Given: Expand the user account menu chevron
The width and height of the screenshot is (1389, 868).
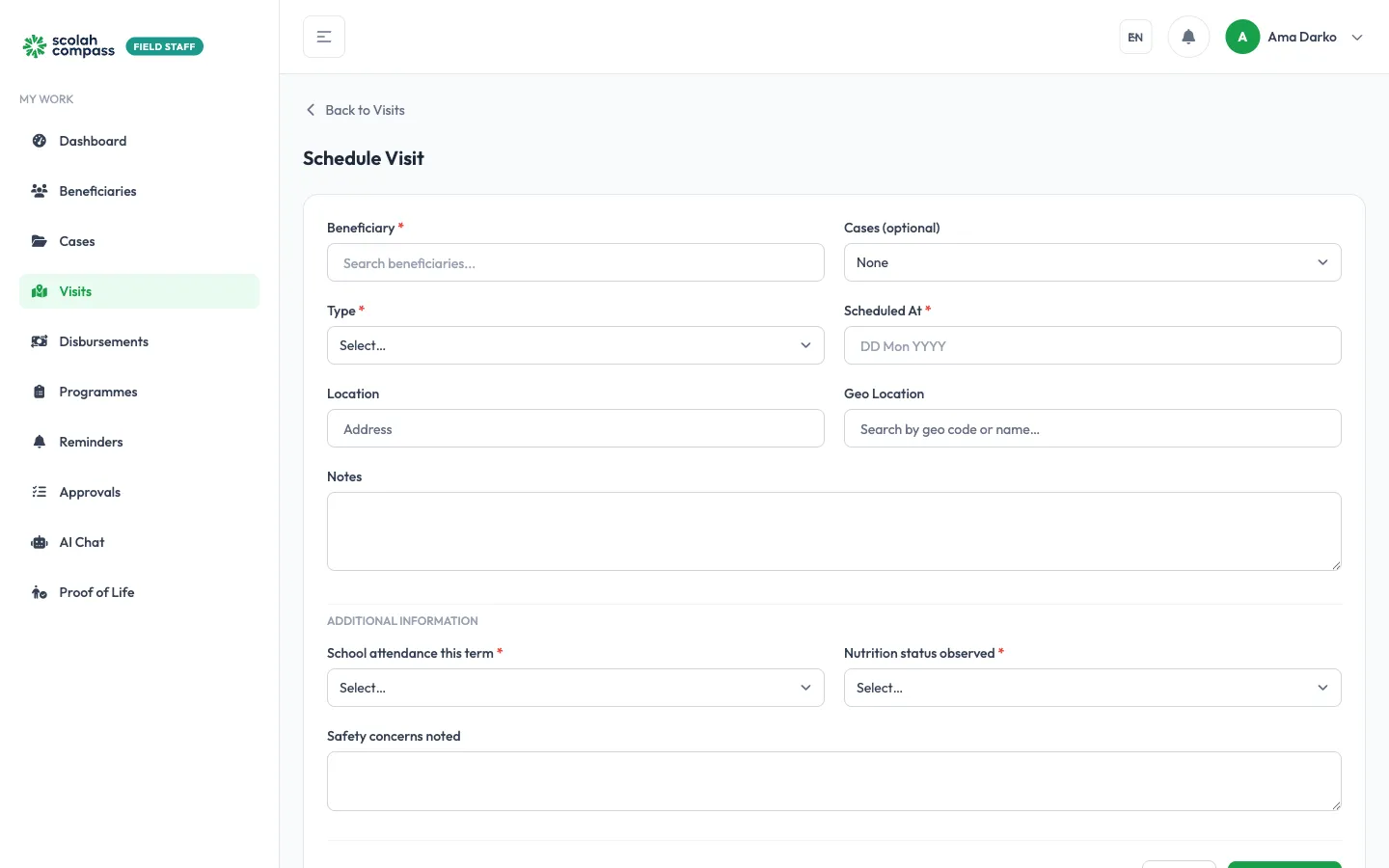Looking at the screenshot, I should pyautogui.click(x=1357, y=38).
